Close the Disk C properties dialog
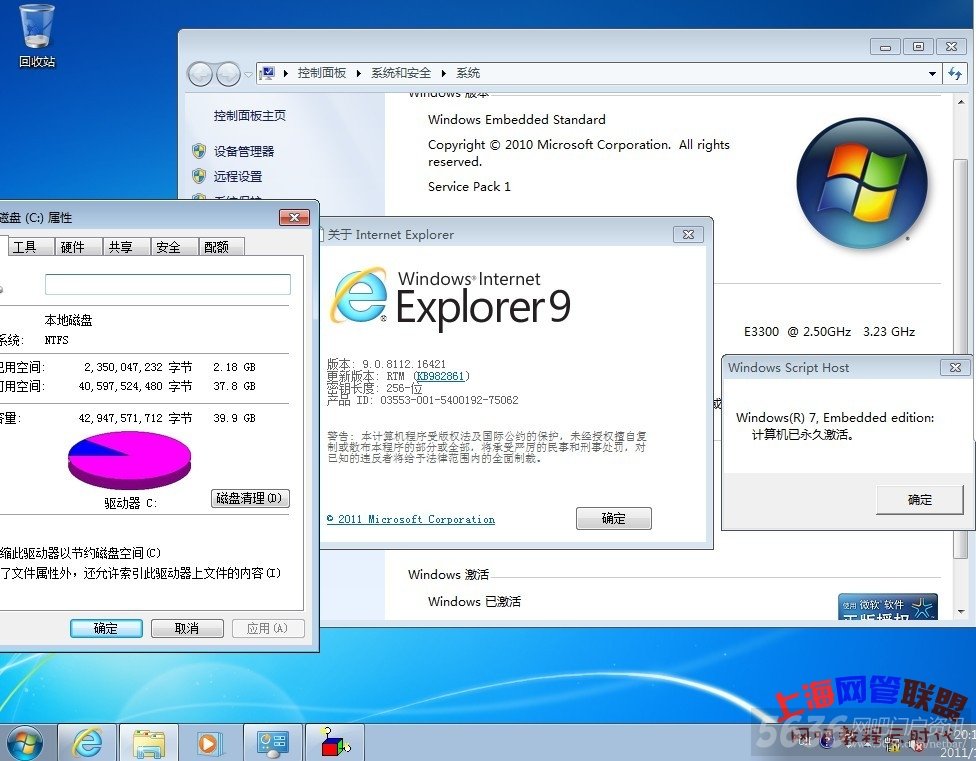This screenshot has width=976, height=761. coord(294,217)
